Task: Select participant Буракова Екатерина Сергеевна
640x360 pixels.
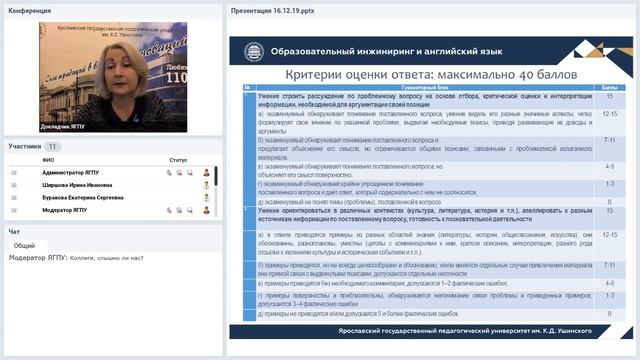Action: coord(83,198)
